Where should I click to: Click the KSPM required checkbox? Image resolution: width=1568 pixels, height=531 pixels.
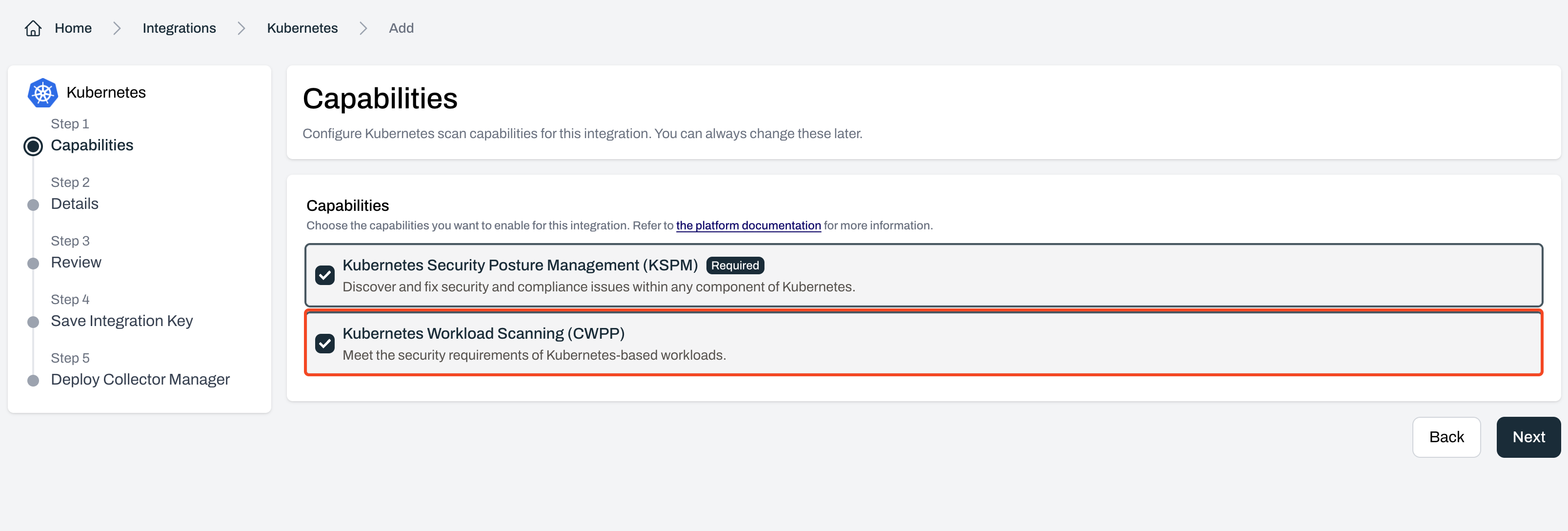pyautogui.click(x=325, y=275)
